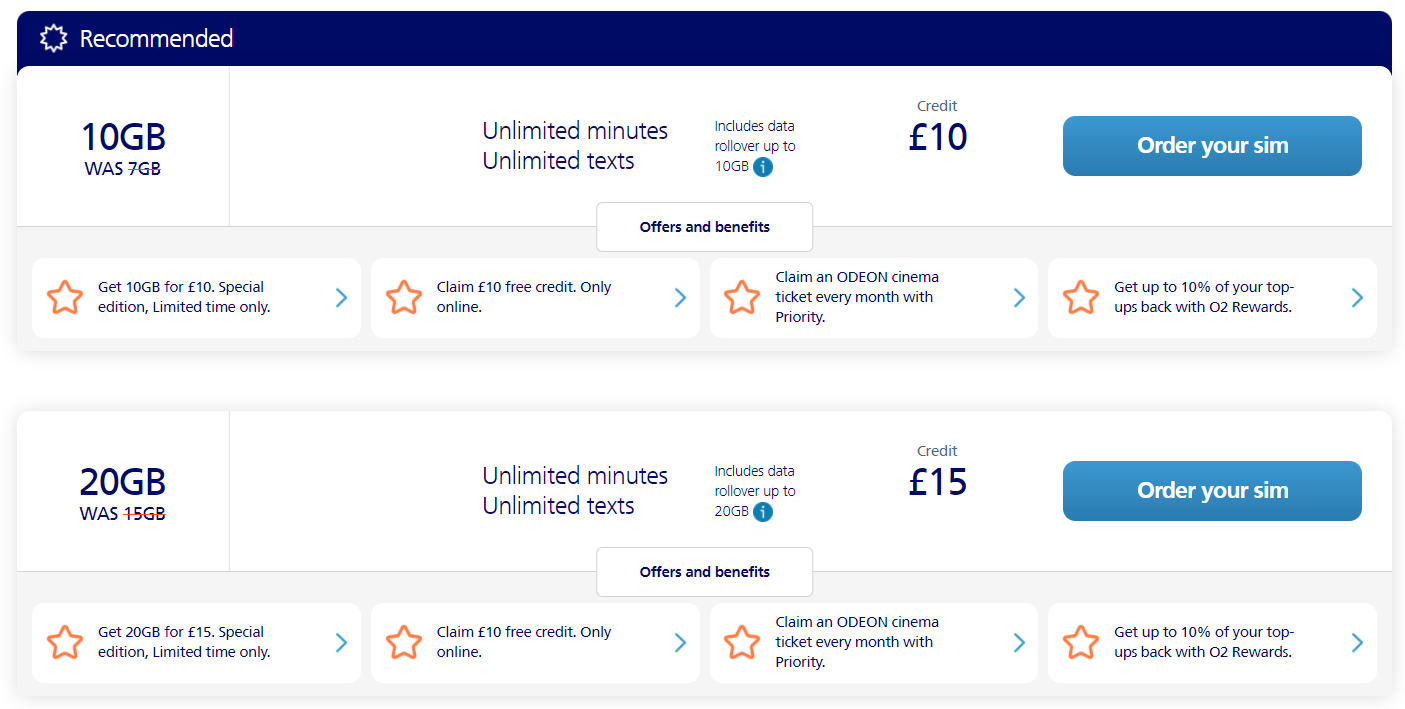Screen dimensions: 1405x709
Task: Click star icon on first £10 free credit offer
Action: (404, 298)
